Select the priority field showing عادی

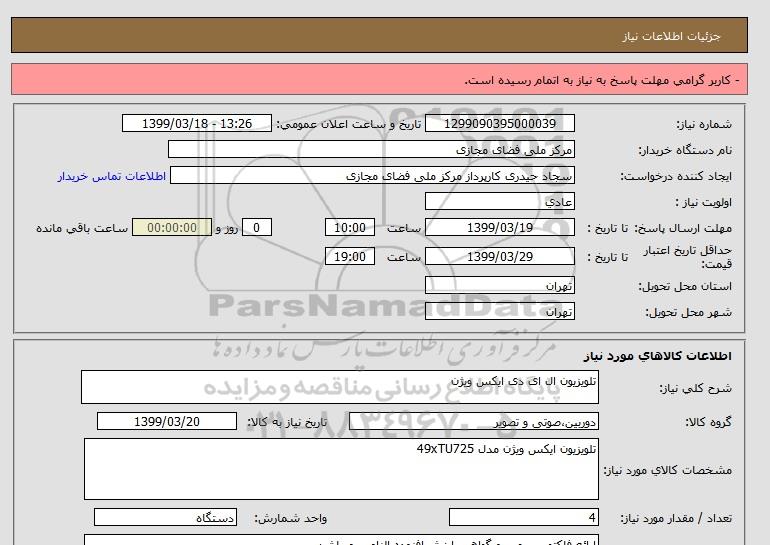pyautogui.click(x=499, y=201)
